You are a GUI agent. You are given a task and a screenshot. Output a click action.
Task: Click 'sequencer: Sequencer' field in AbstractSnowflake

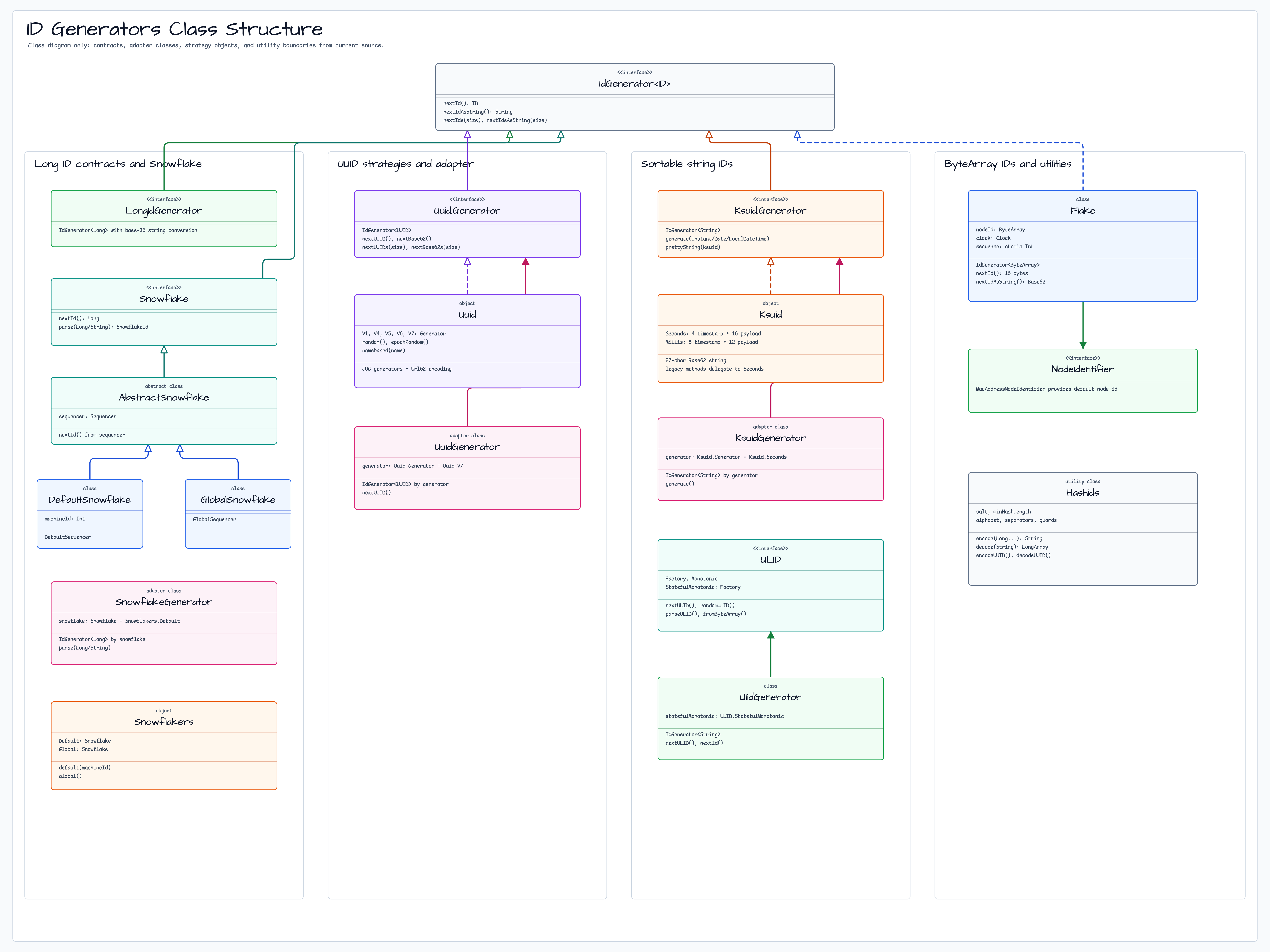[87, 417]
